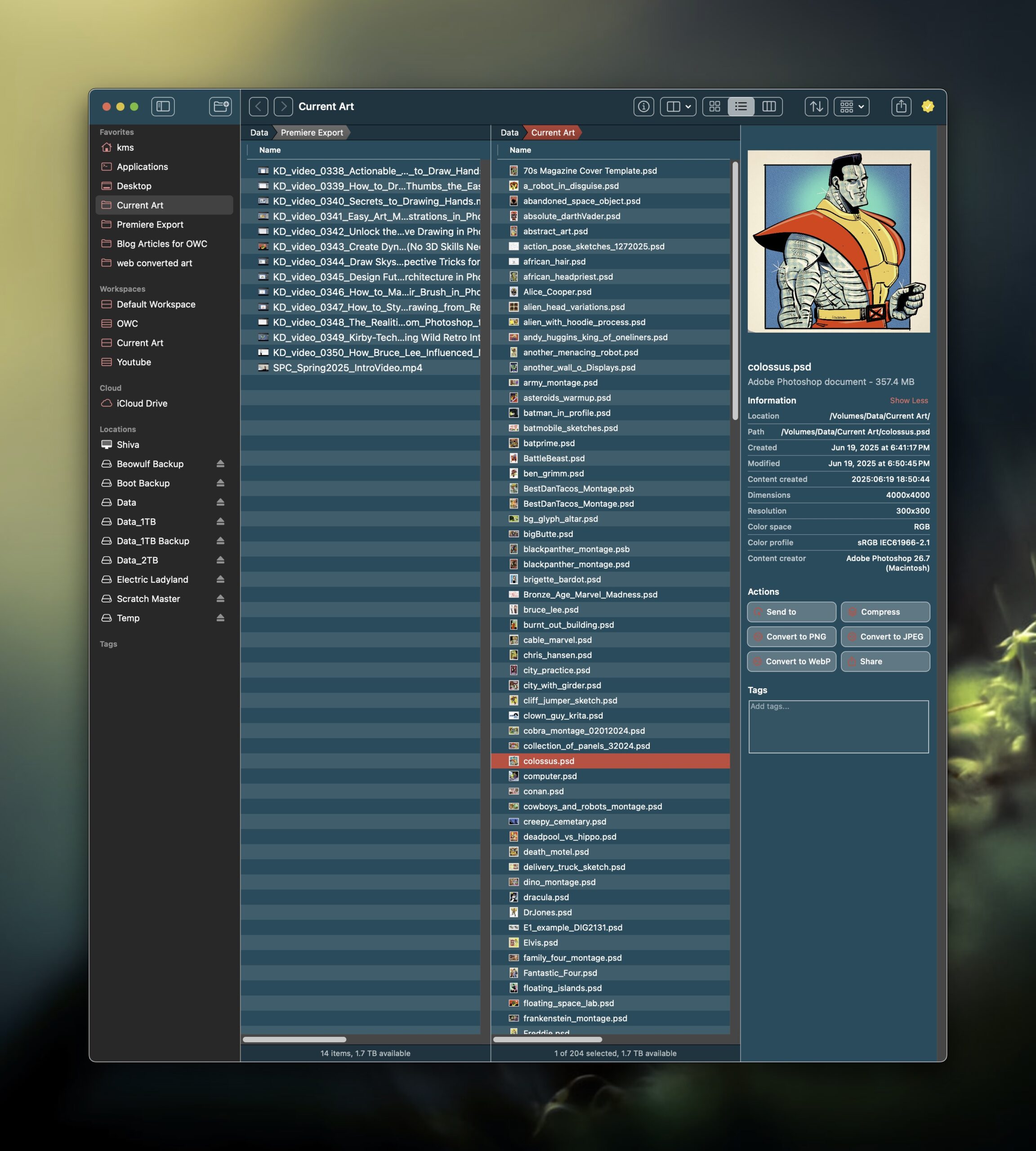Switch to column view
Viewport: 1036px width, 1151px height.
coord(768,107)
